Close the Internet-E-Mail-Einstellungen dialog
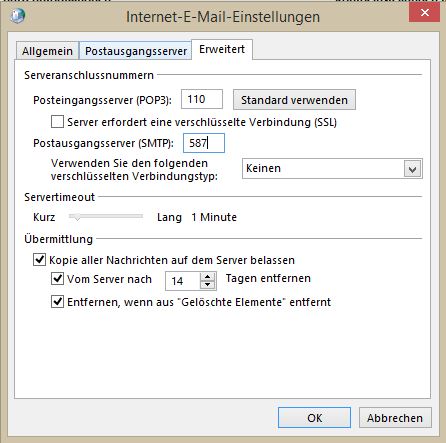Viewport: 446px width, 443px height. (x=424, y=13)
